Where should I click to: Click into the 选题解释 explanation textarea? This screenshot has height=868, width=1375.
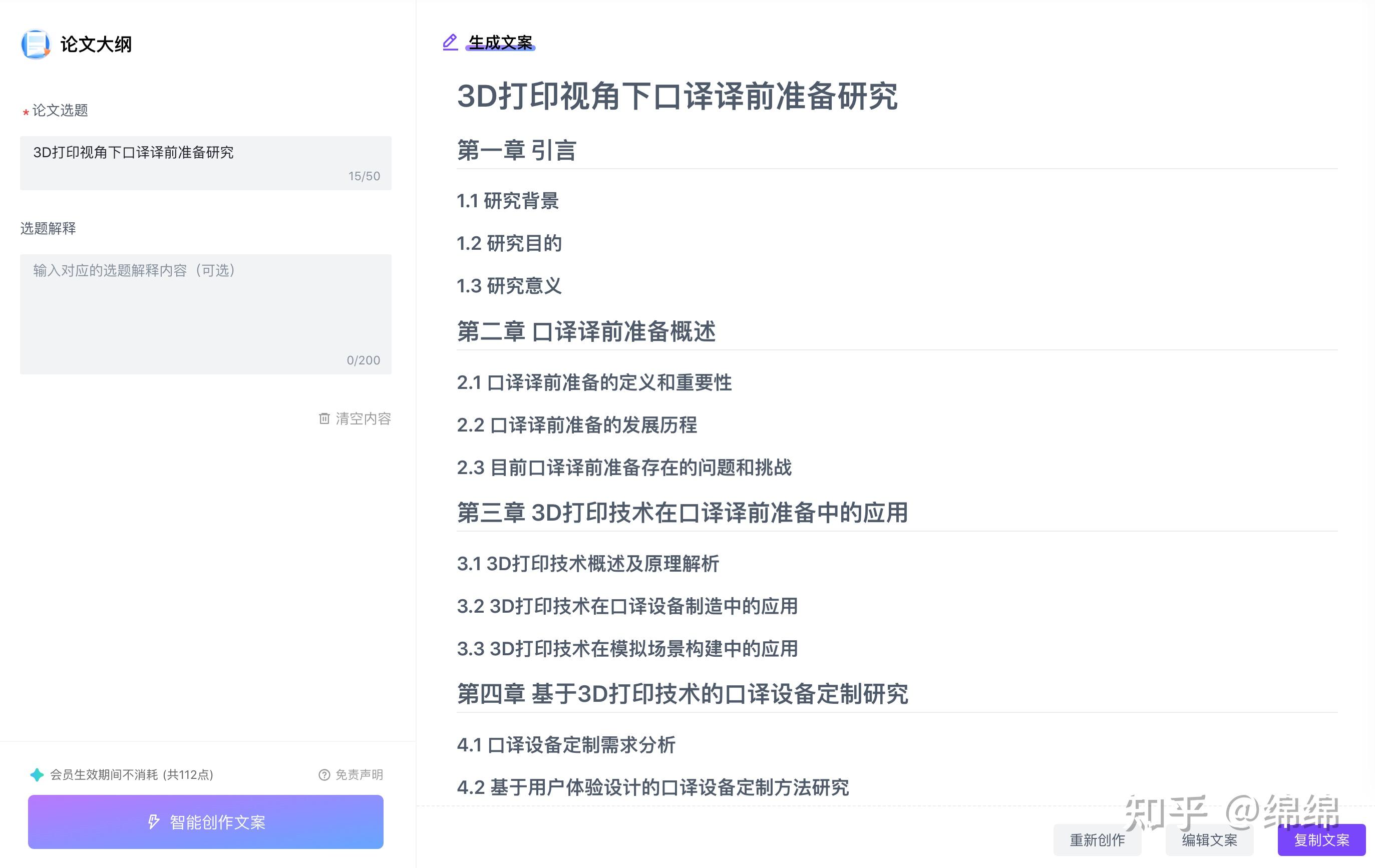206,314
